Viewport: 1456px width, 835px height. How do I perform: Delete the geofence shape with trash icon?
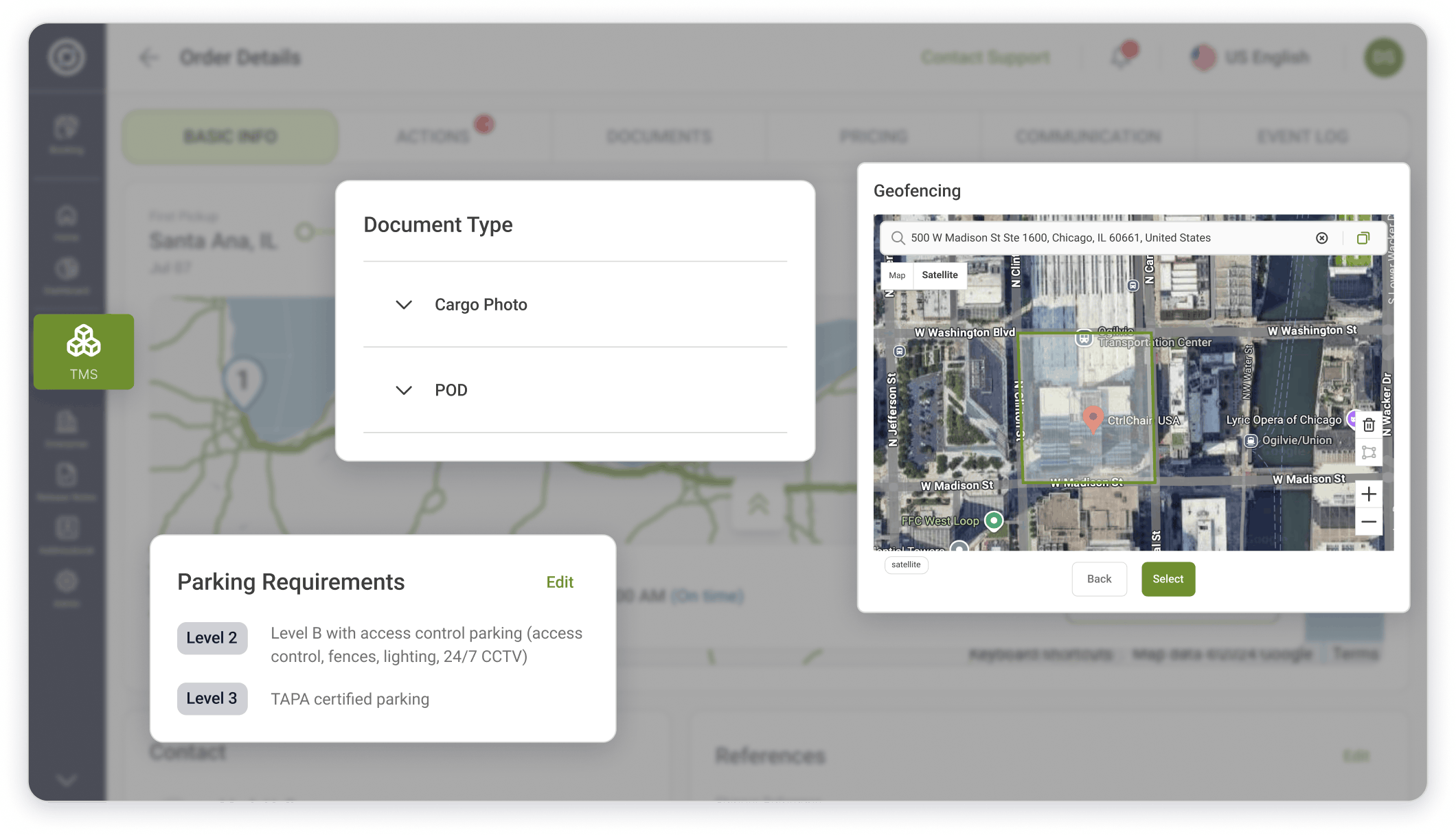(1369, 425)
